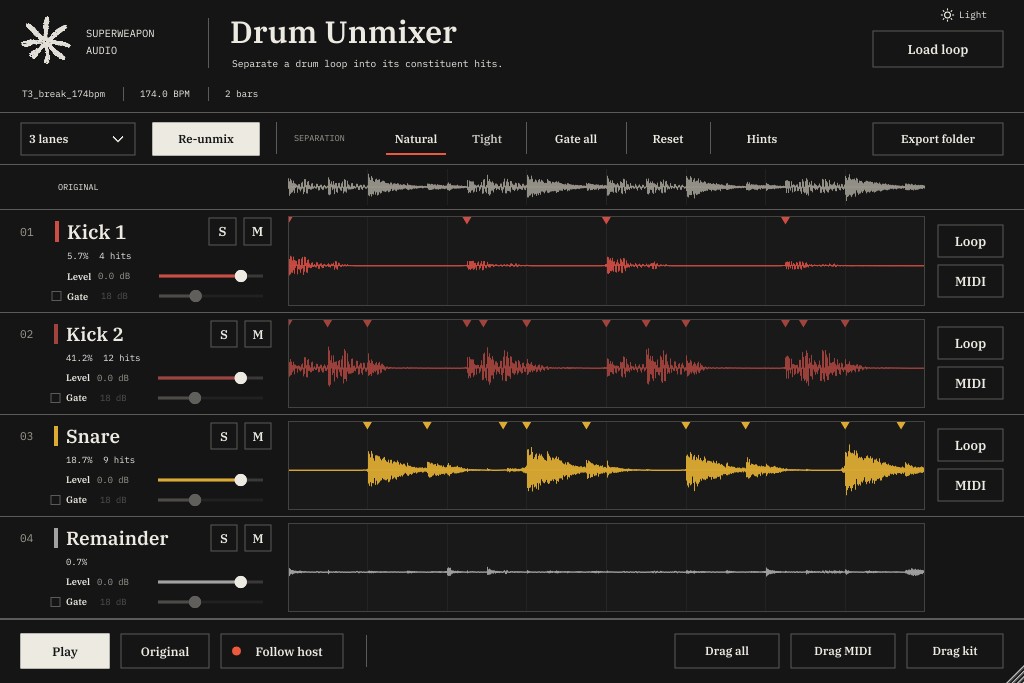Click the Original waveform overview
This screenshot has width=1024, height=683.
click(606, 187)
